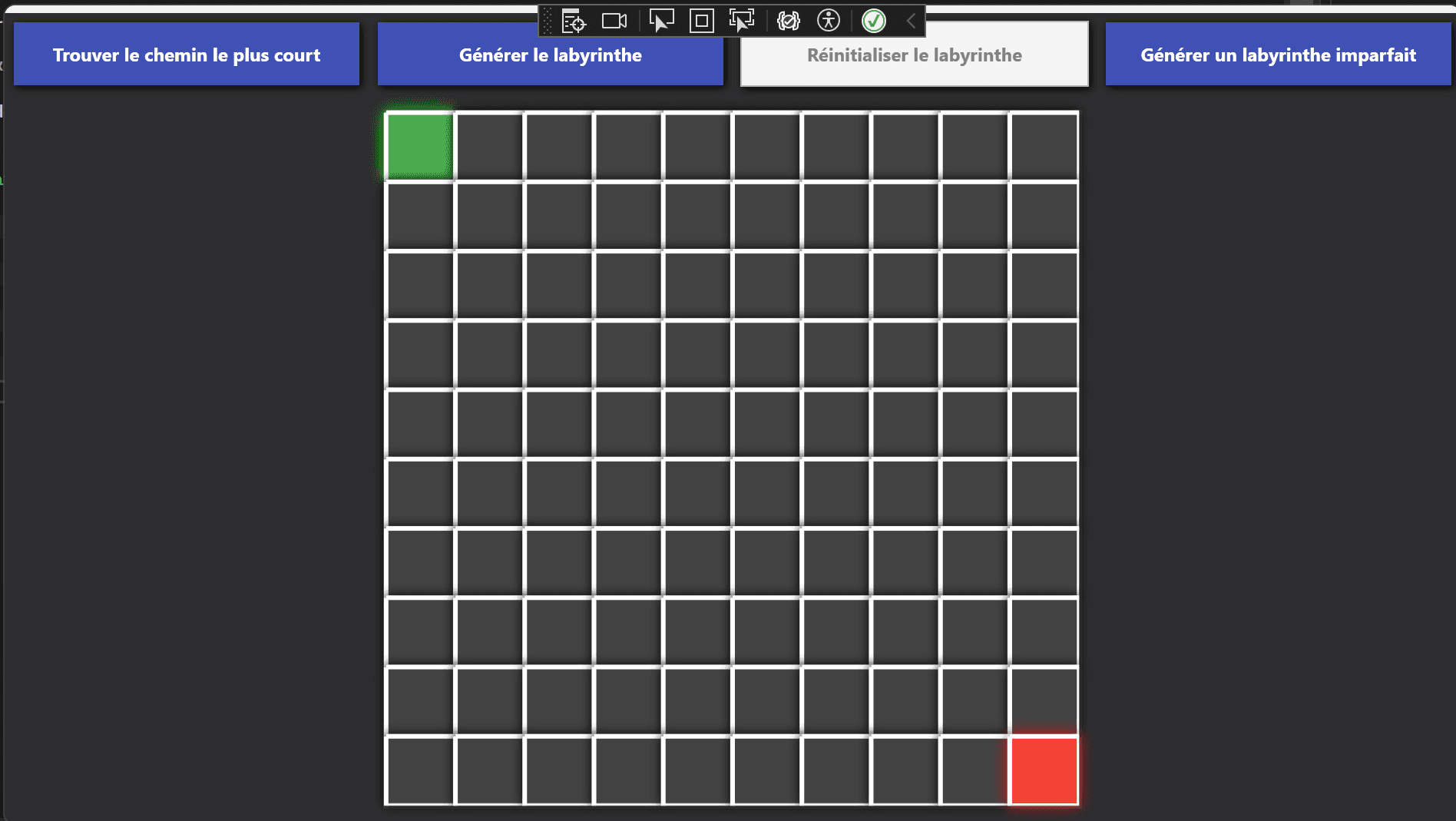Click the cell directly above the red cell
Image resolution: width=1456 pixels, height=821 pixels.
coord(1044,700)
